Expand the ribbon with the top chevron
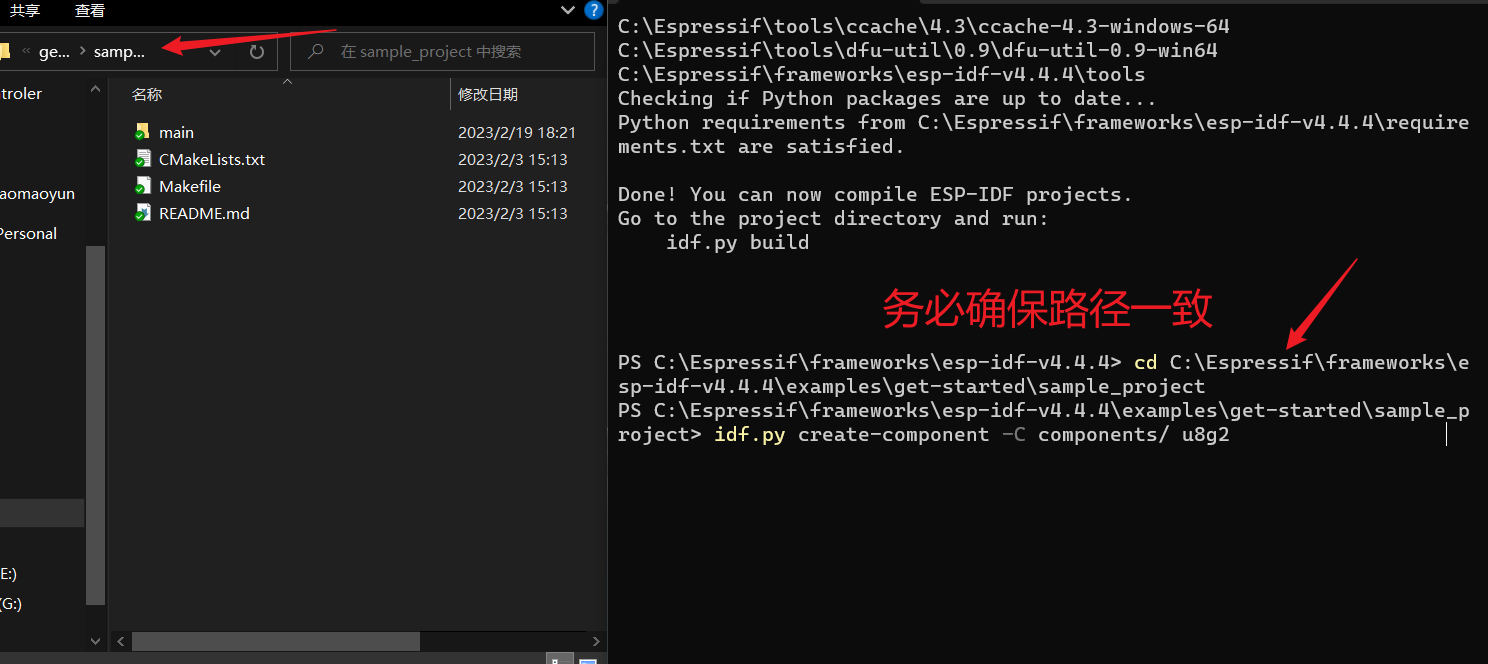 [x=569, y=11]
